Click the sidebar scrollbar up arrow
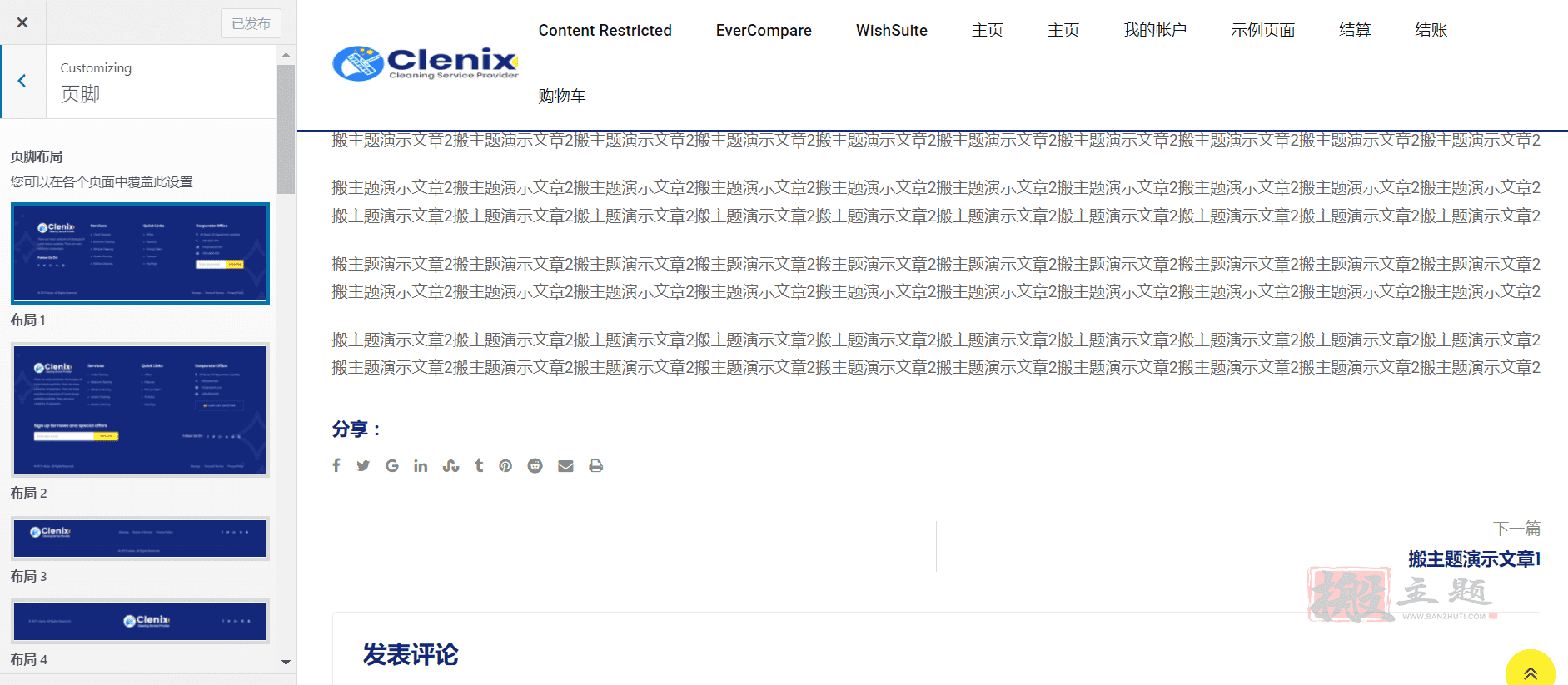 coord(286,55)
